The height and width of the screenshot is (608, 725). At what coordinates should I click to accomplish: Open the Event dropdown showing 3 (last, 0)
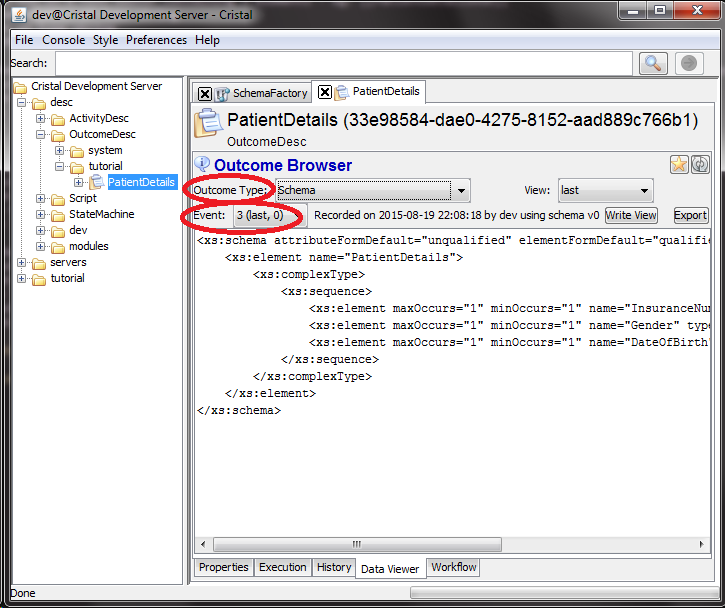(268, 215)
